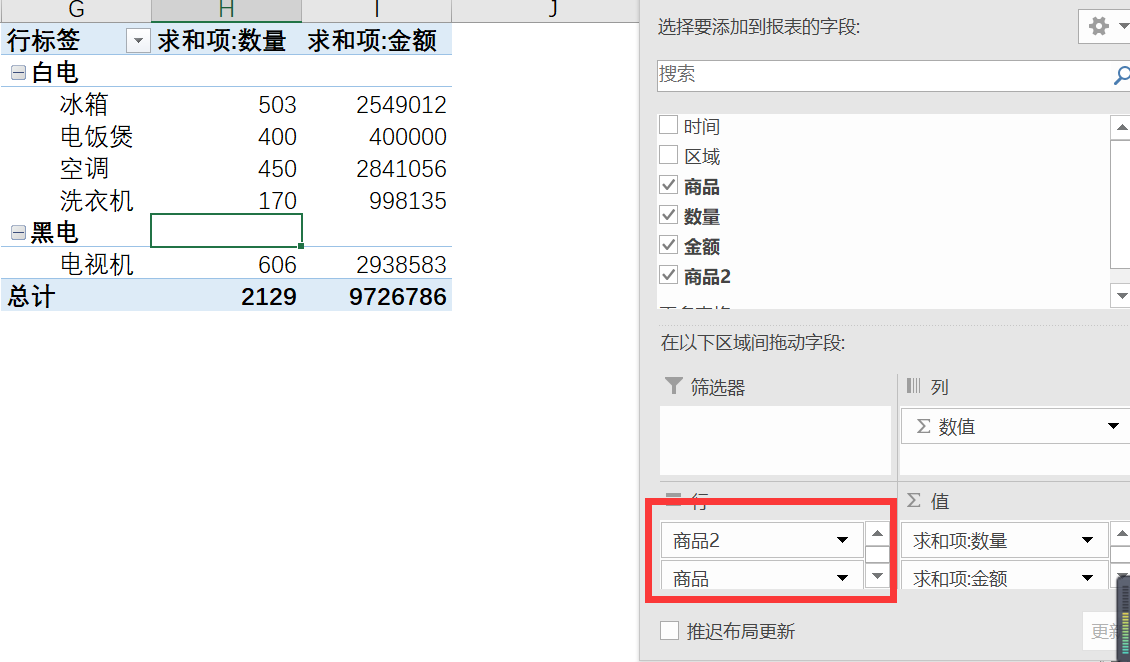Select the 冰箱 row label cell

(x=76, y=104)
